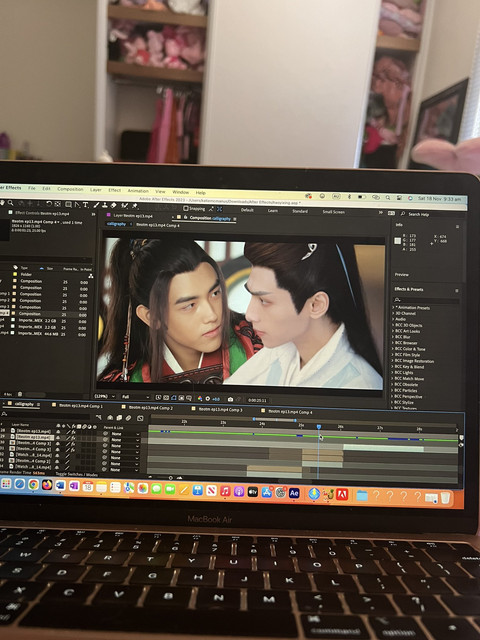Open Firefox from the Dock
Image resolution: width=480 pixels, height=640 pixels.
(47, 485)
